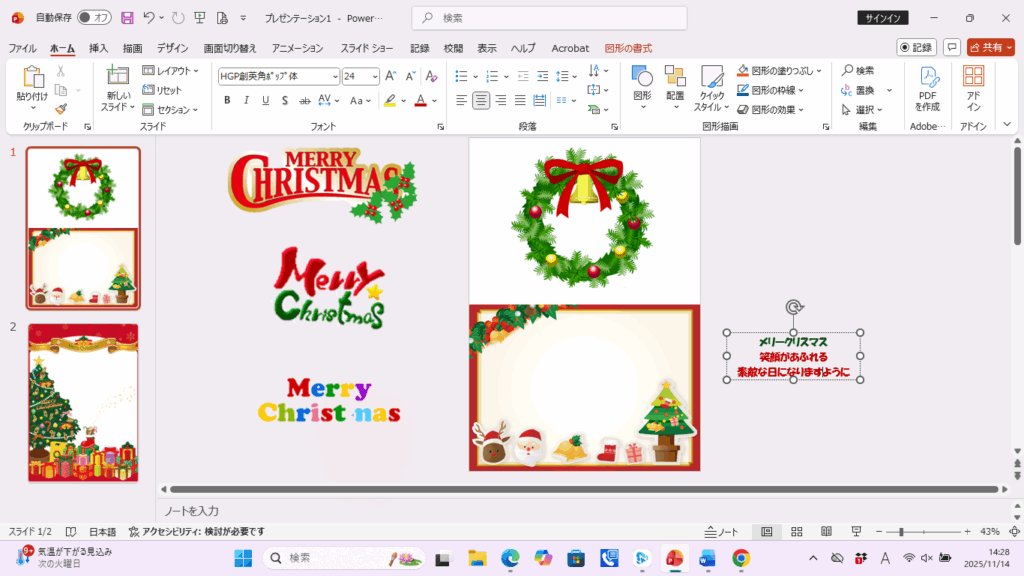The width and height of the screenshot is (1024, 576).
Task: Toggle the 自動保存 switch
Action: [94, 18]
